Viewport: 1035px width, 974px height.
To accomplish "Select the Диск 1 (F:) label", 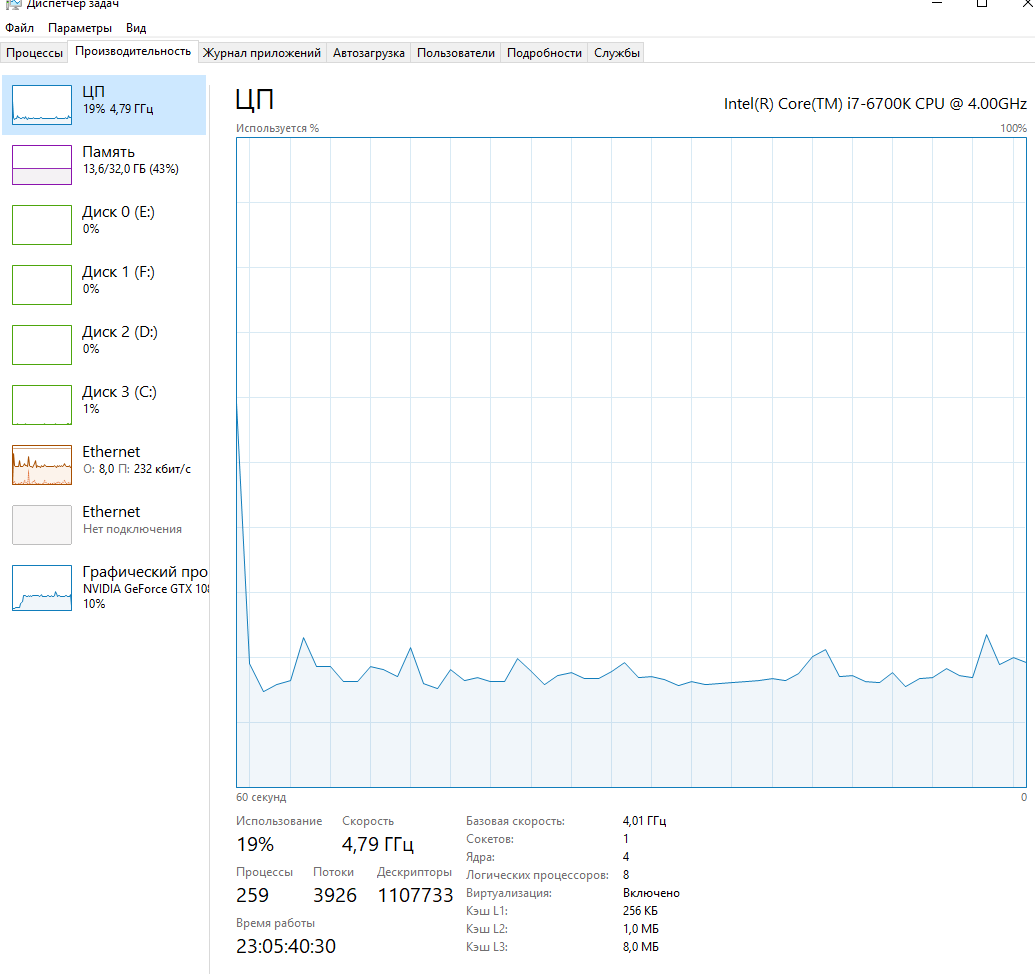I will [118, 272].
